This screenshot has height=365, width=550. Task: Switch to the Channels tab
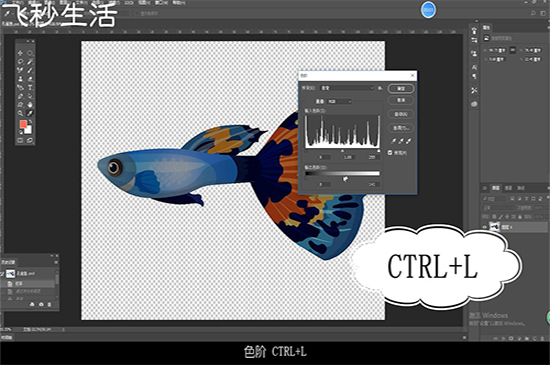pyautogui.click(x=508, y=188)
